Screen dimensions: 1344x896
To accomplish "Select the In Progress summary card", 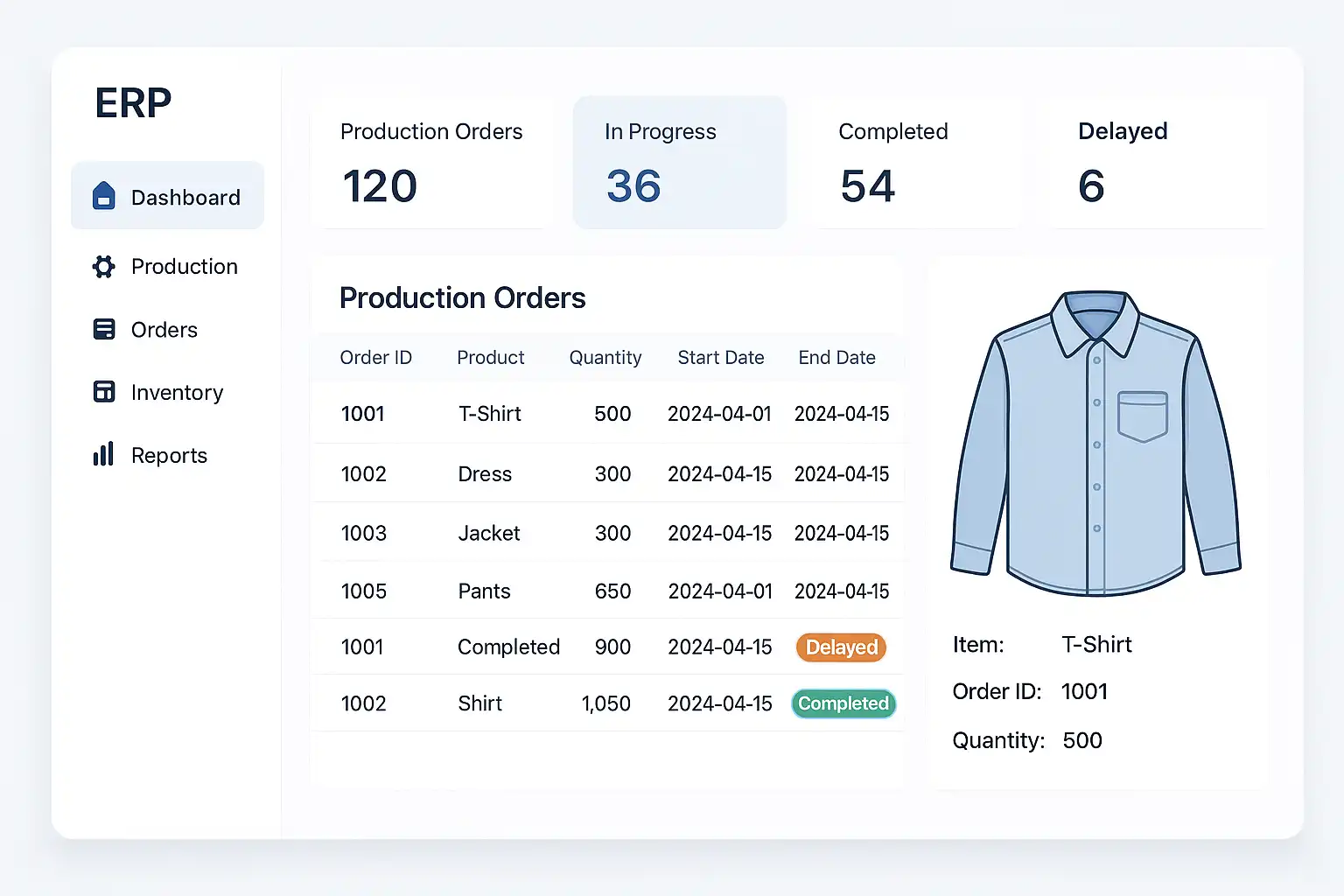I will (679, 163).
